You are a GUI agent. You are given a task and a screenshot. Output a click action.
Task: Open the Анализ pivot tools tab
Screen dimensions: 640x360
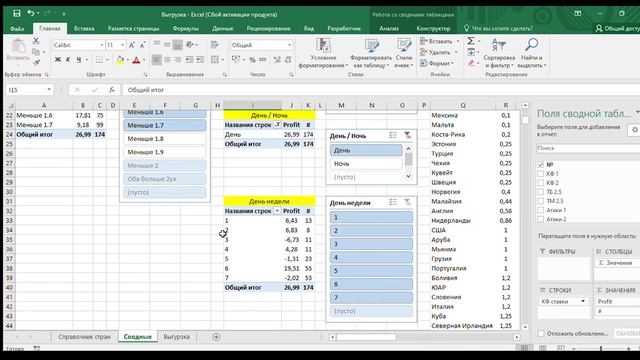coord(389,29)
